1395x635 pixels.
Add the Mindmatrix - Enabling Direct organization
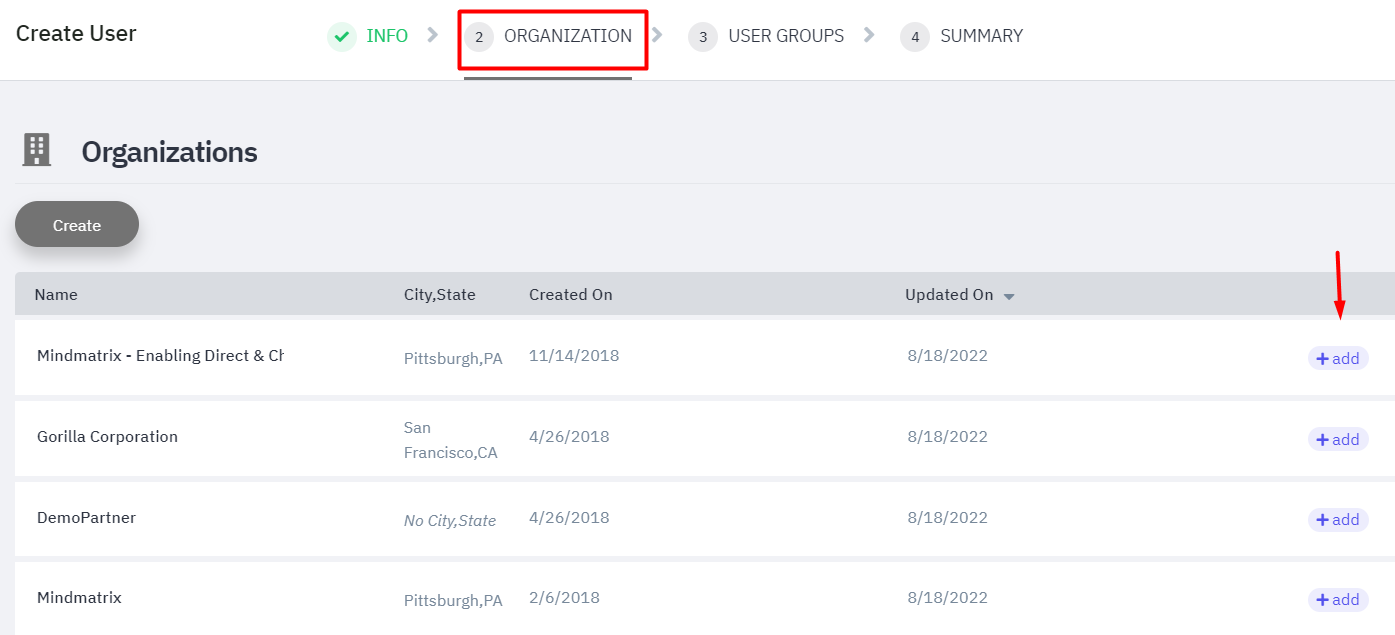pos(1338,358)
